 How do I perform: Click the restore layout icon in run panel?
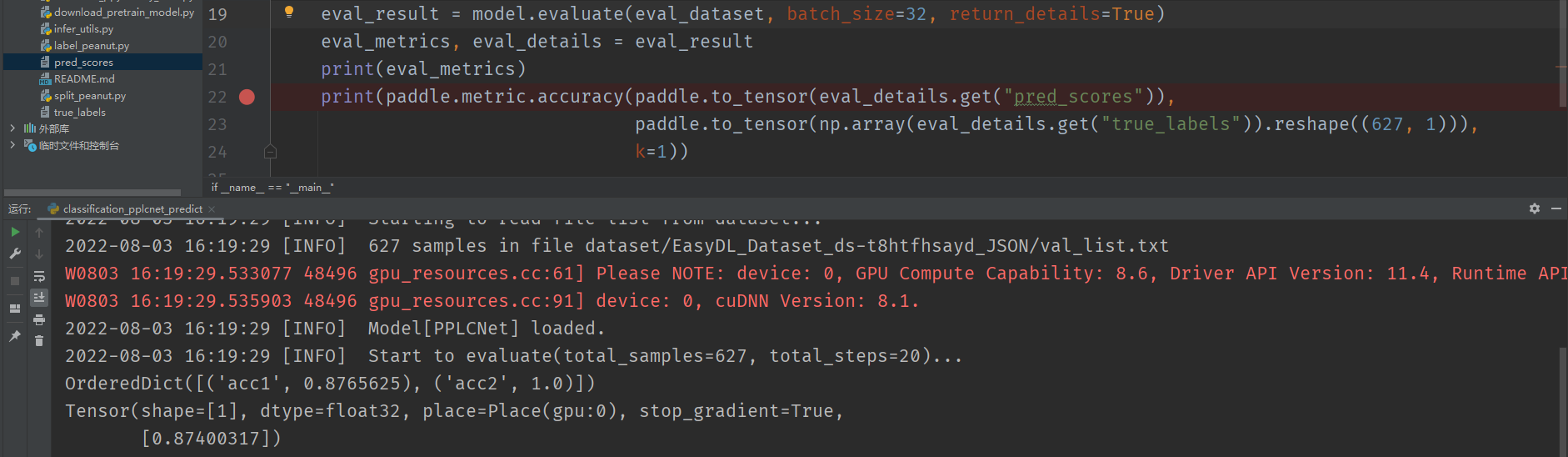pos(15,309)
